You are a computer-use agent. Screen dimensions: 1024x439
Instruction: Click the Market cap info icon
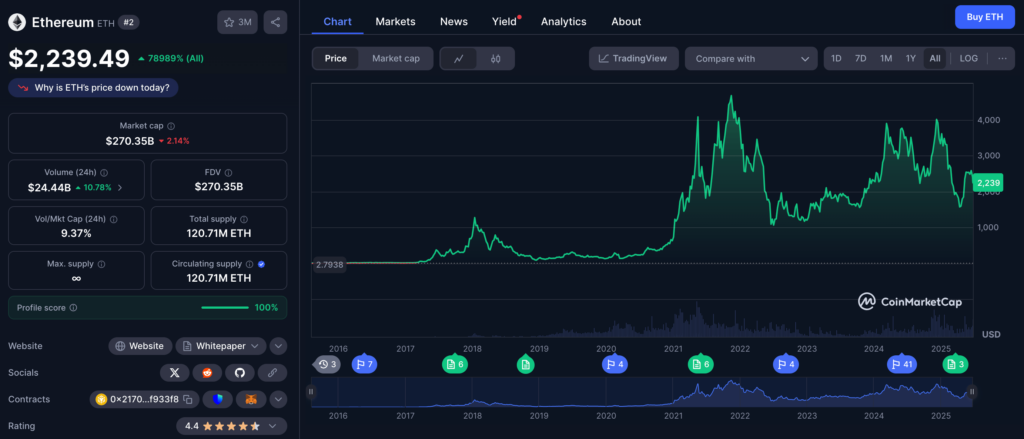coord(171,126)
